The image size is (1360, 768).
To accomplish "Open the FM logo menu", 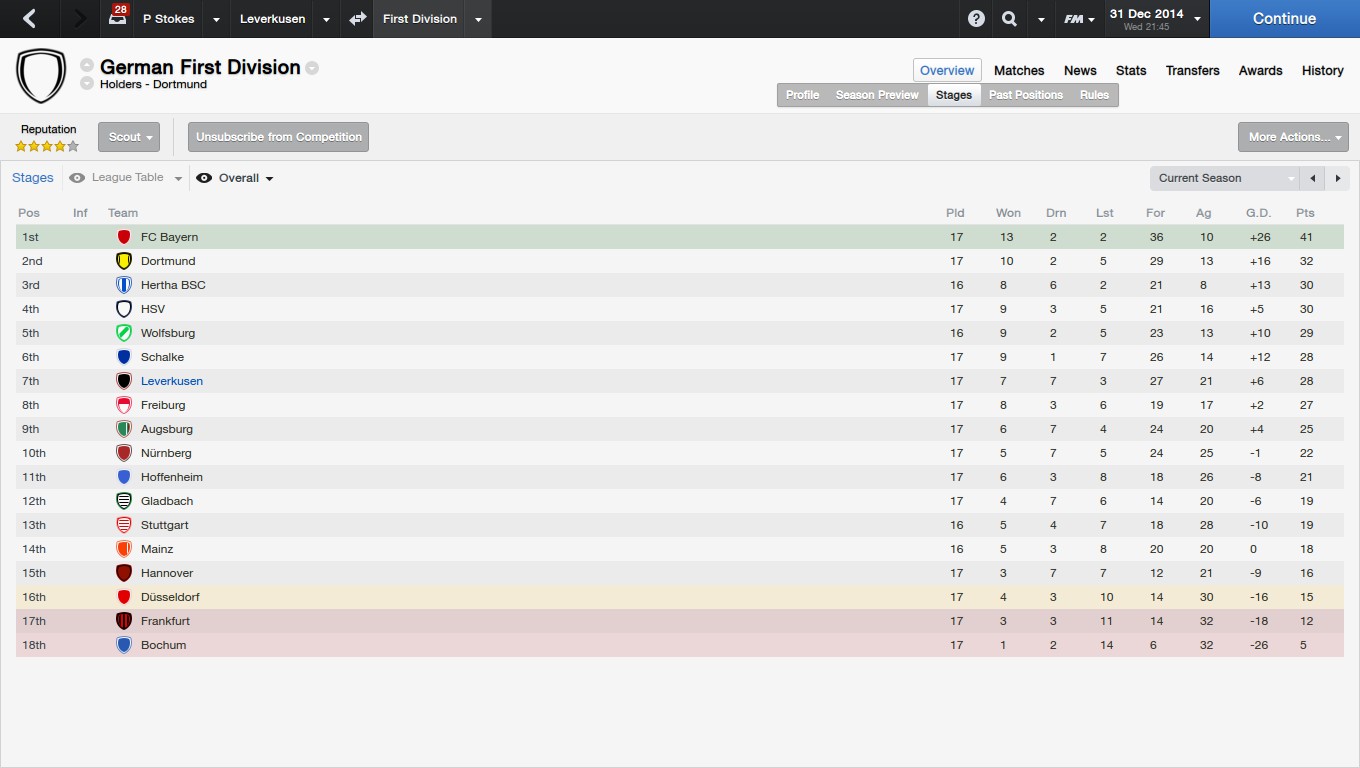I will click(x=1078, y=19).
